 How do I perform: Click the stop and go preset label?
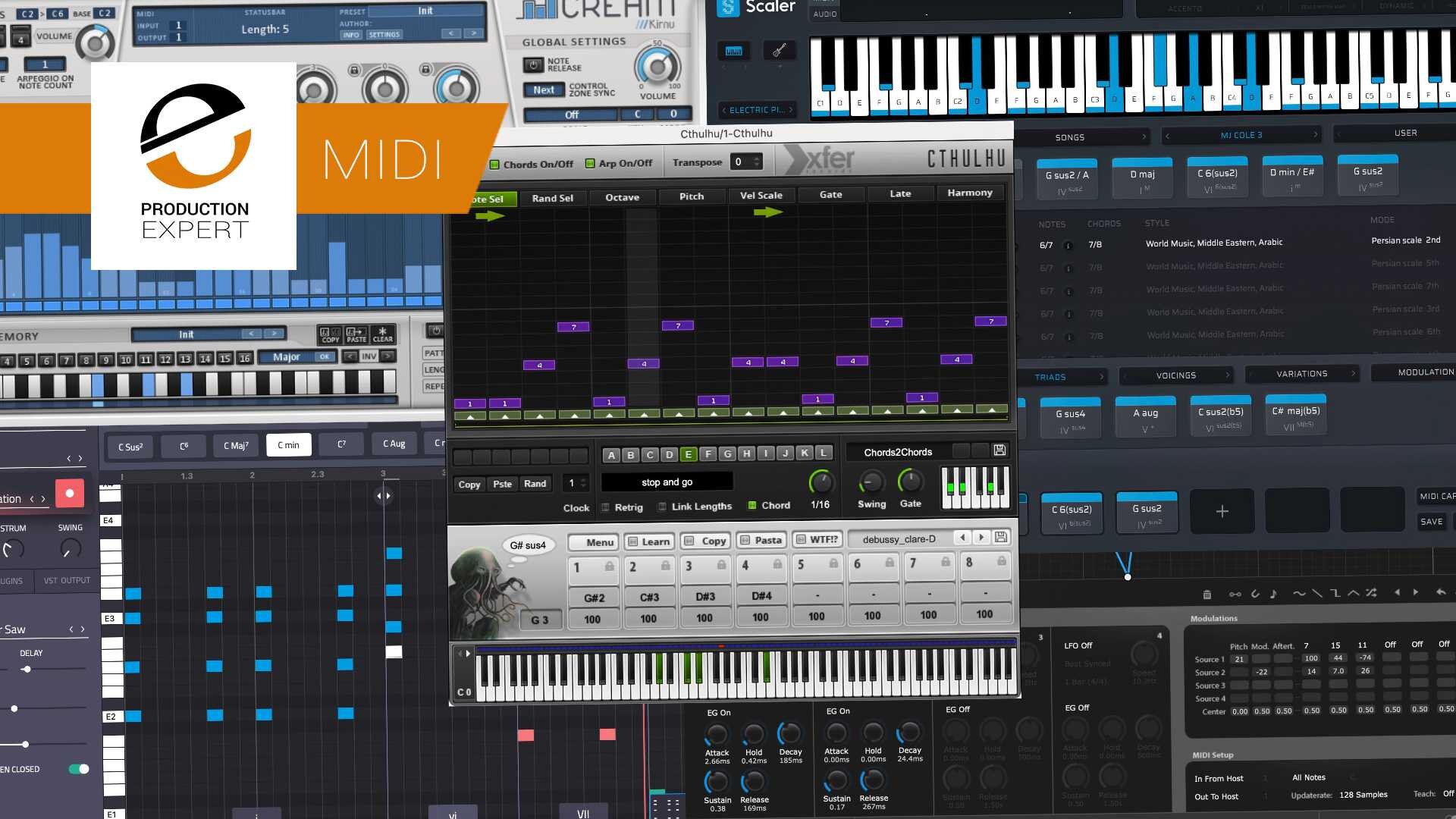pos(669,482)
